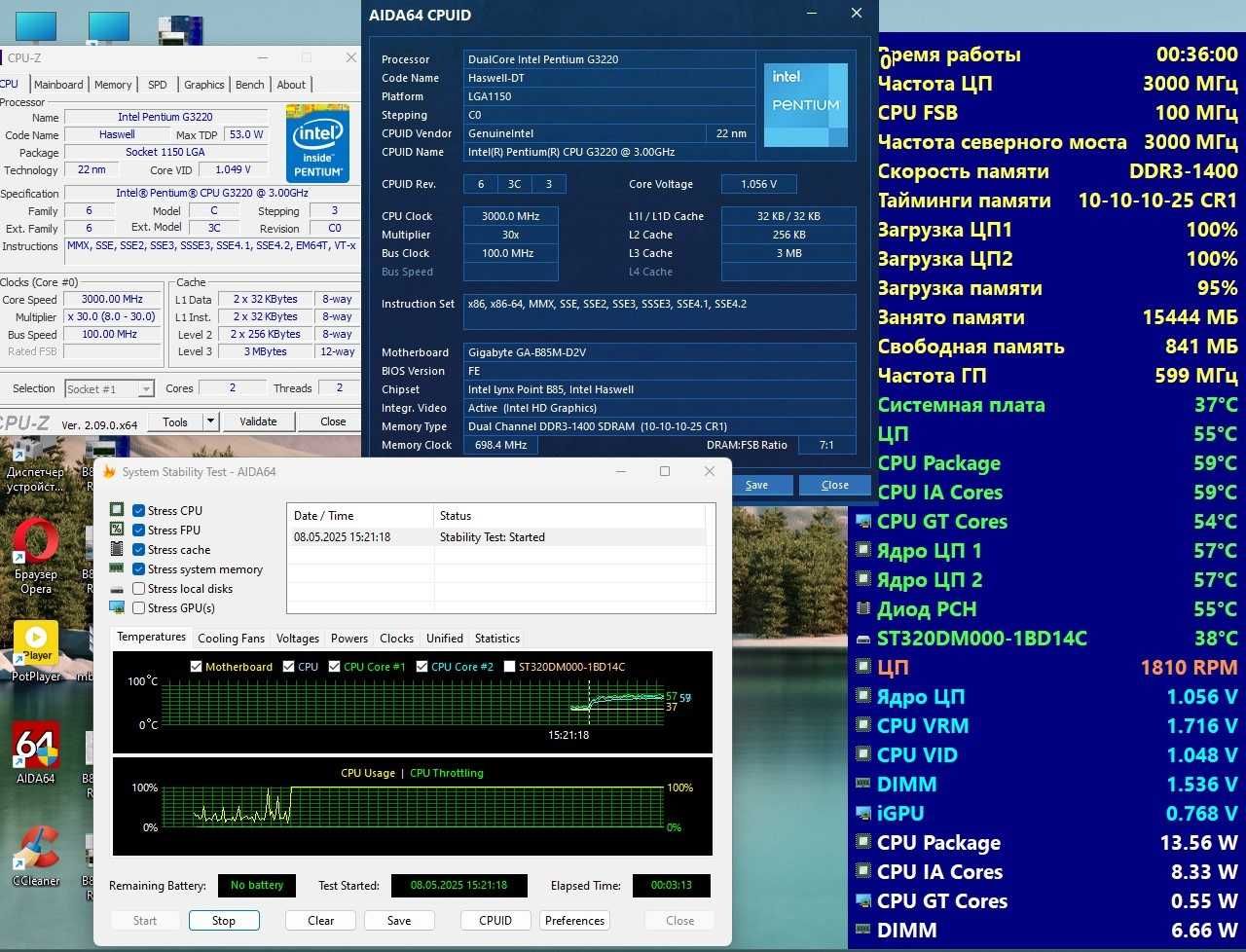Click the CPU Package power sensor icon
1246x952 pixels.
click(862, 842)
